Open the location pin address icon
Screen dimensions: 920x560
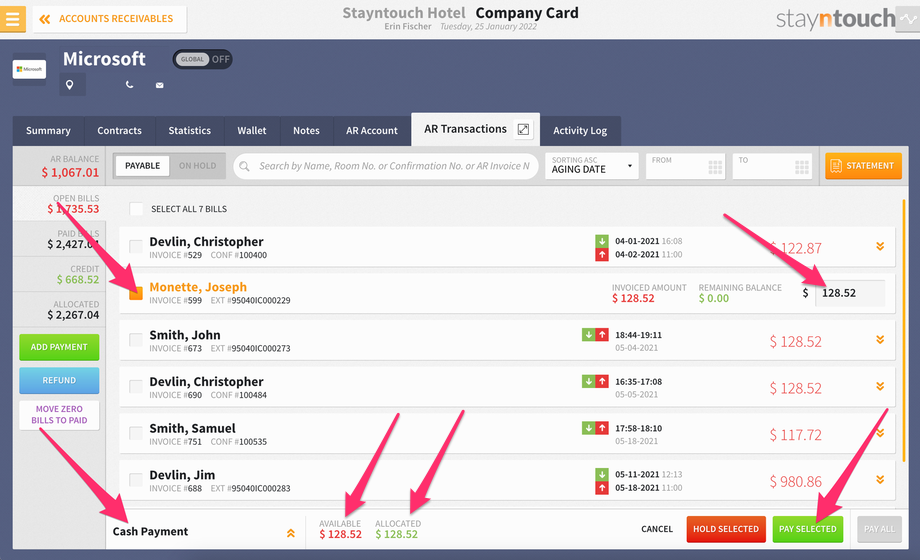coord(70,85)
